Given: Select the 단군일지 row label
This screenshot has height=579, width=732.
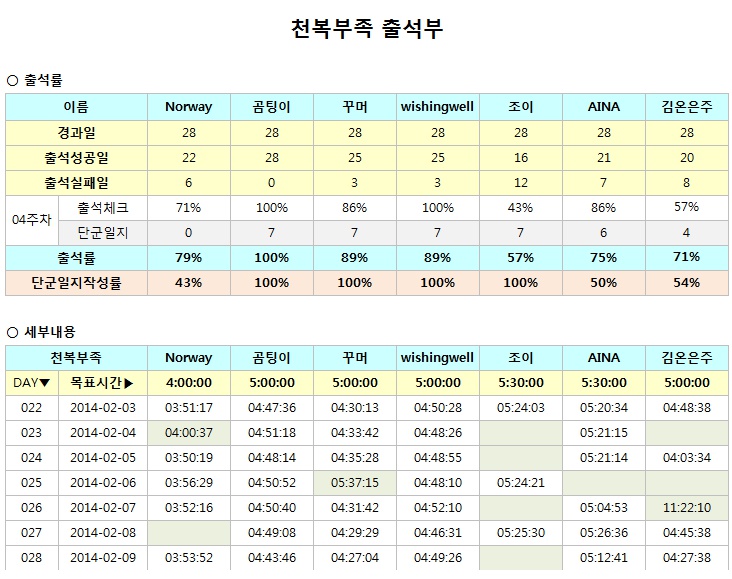Looking at the screenshot, I should click(103, 233).
